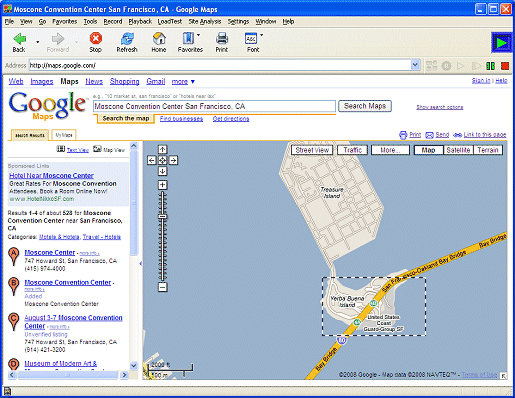515x398 pixels.
Task: Open the Site Analysis menu
Action: (x=205, y=22)
